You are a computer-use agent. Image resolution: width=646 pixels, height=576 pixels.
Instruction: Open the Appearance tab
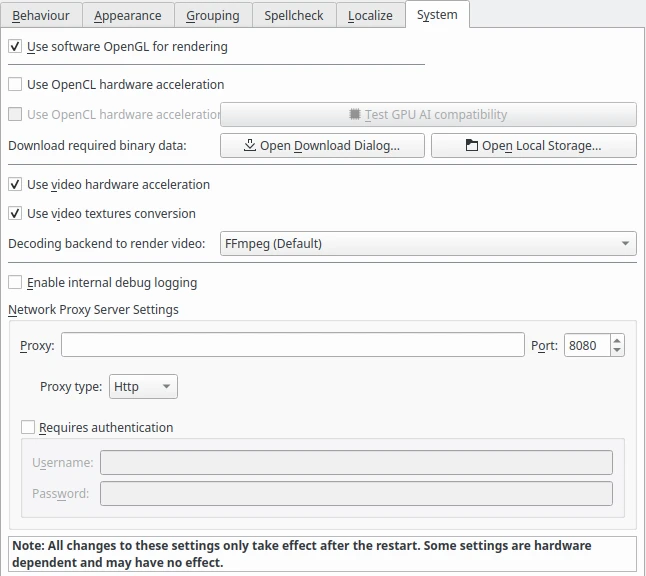[x=128, y=16]
